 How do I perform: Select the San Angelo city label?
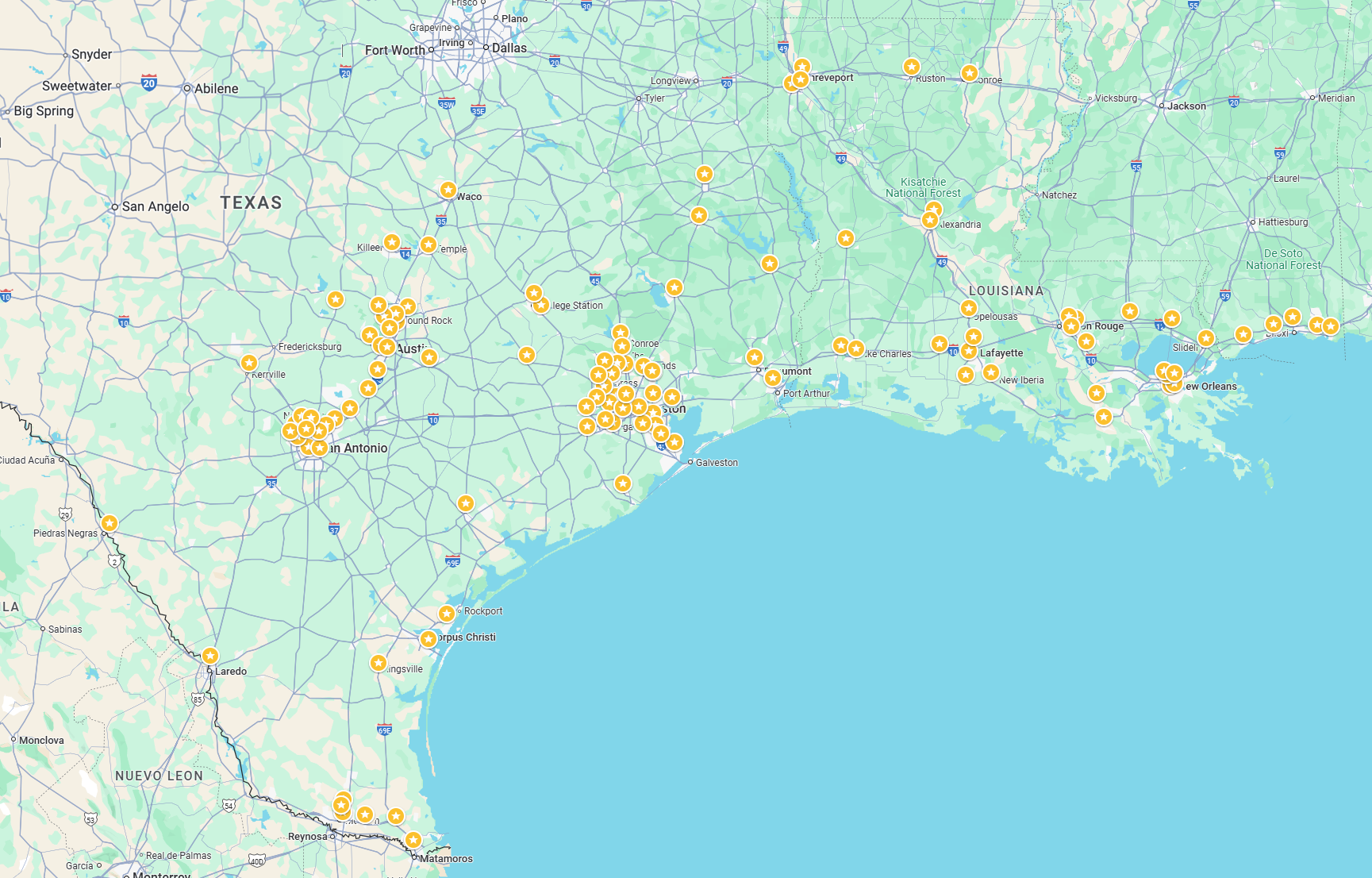click(x=156, y=206)
